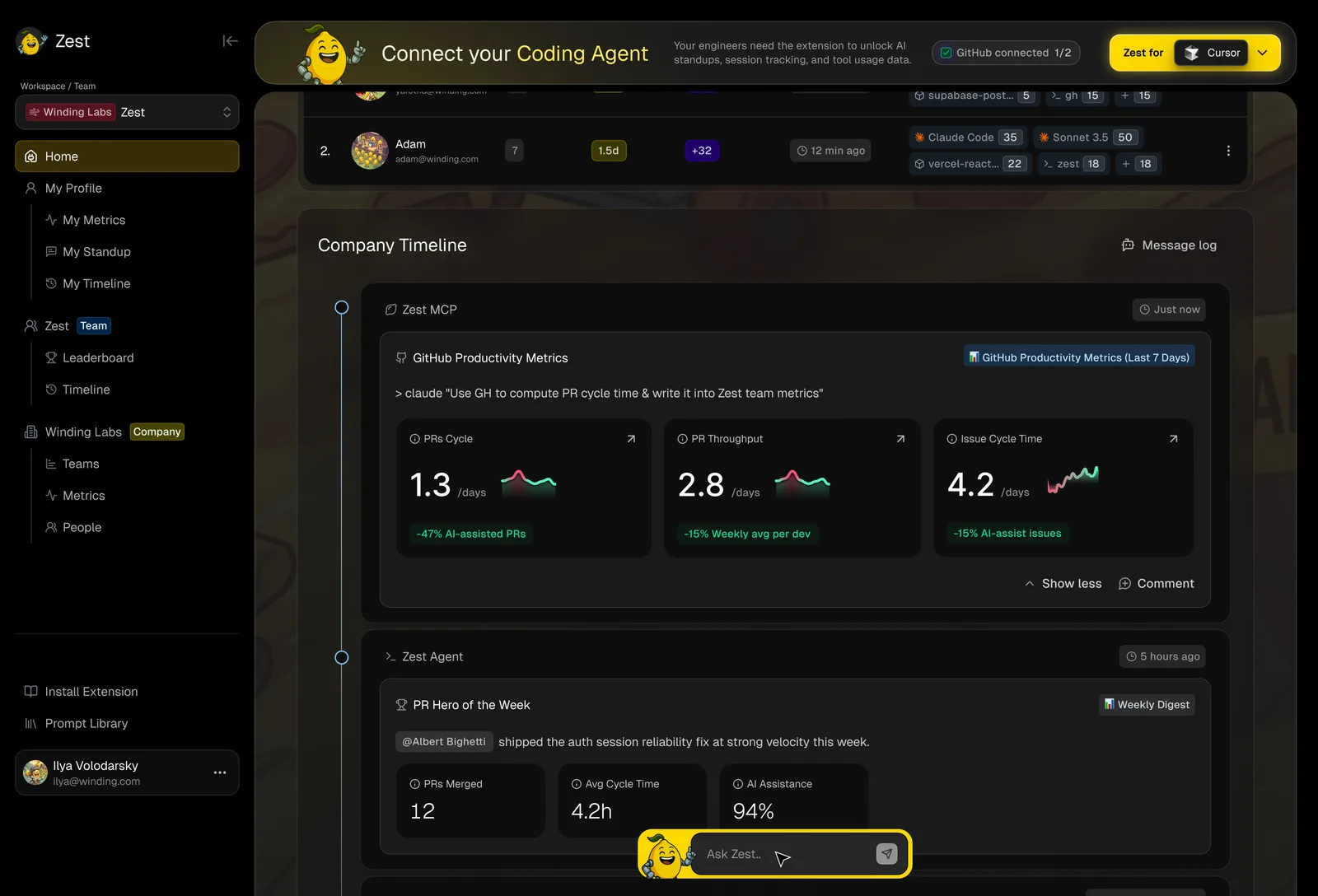Open team Timeline under Zest

86,390
